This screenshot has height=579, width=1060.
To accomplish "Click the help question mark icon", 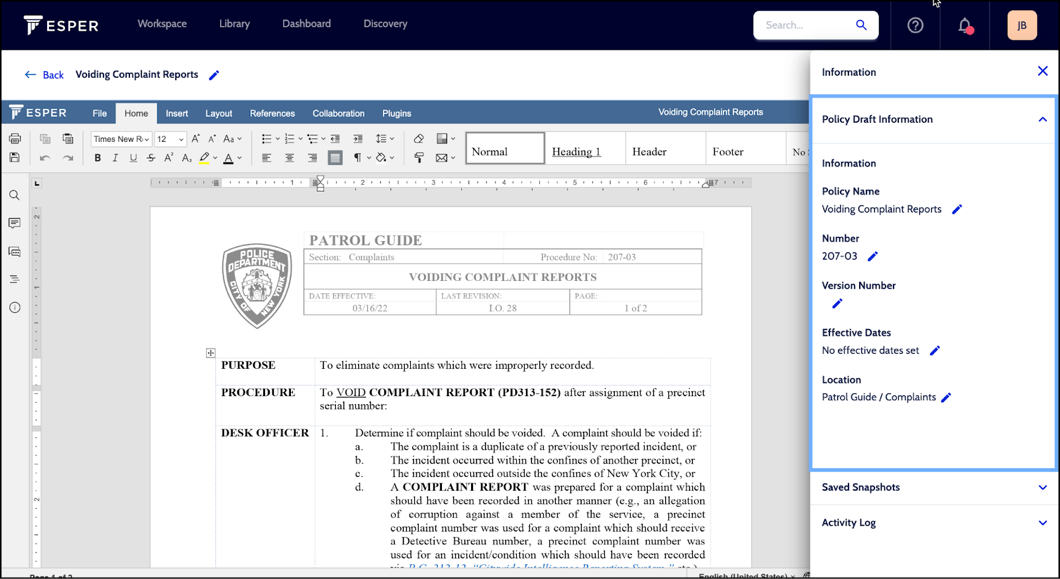I will pyautogui.click(x=915, y=25).
